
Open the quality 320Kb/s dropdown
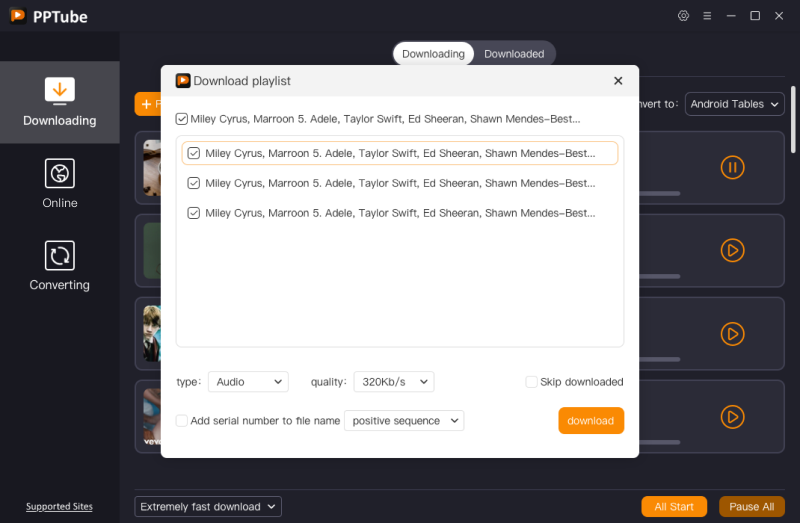coord(394,382)
